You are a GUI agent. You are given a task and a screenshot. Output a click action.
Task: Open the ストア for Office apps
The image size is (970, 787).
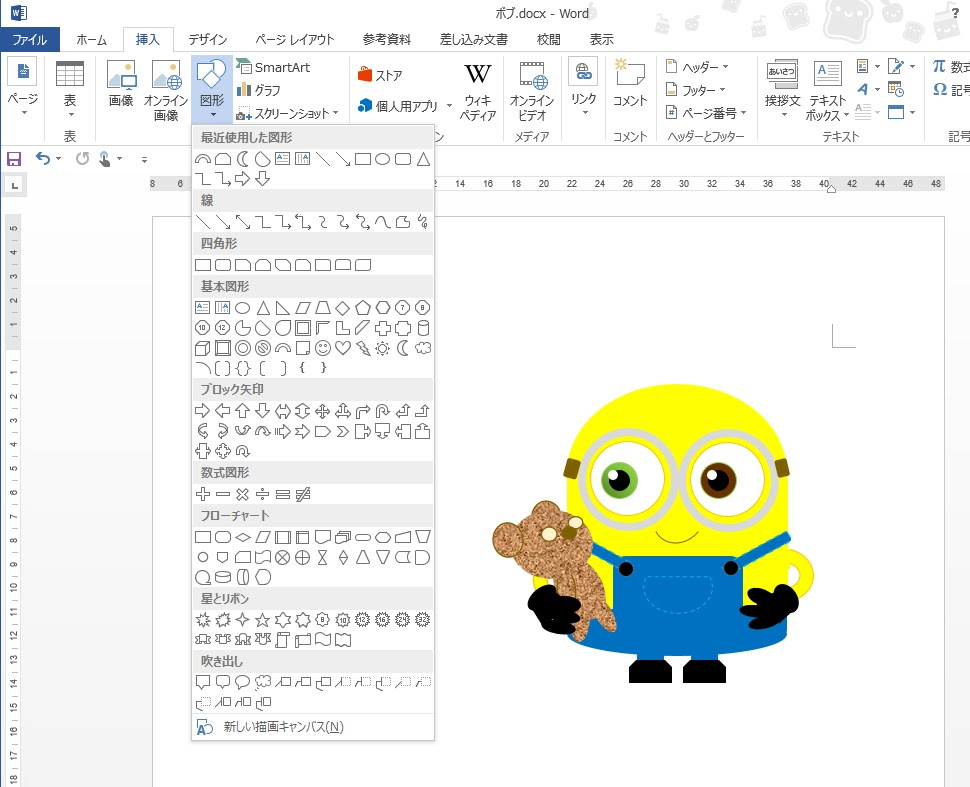(383, 72)
